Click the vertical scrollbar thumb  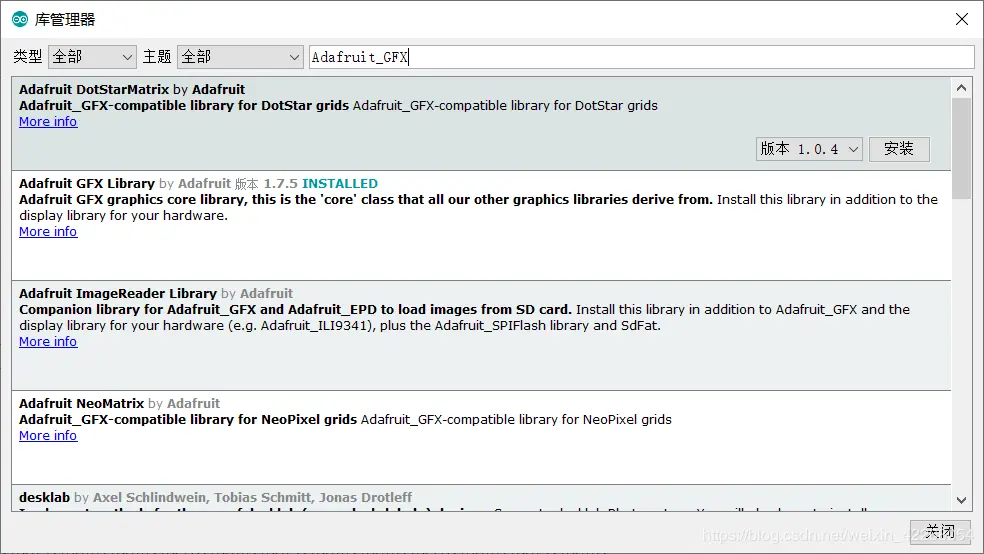coord(961,148)
